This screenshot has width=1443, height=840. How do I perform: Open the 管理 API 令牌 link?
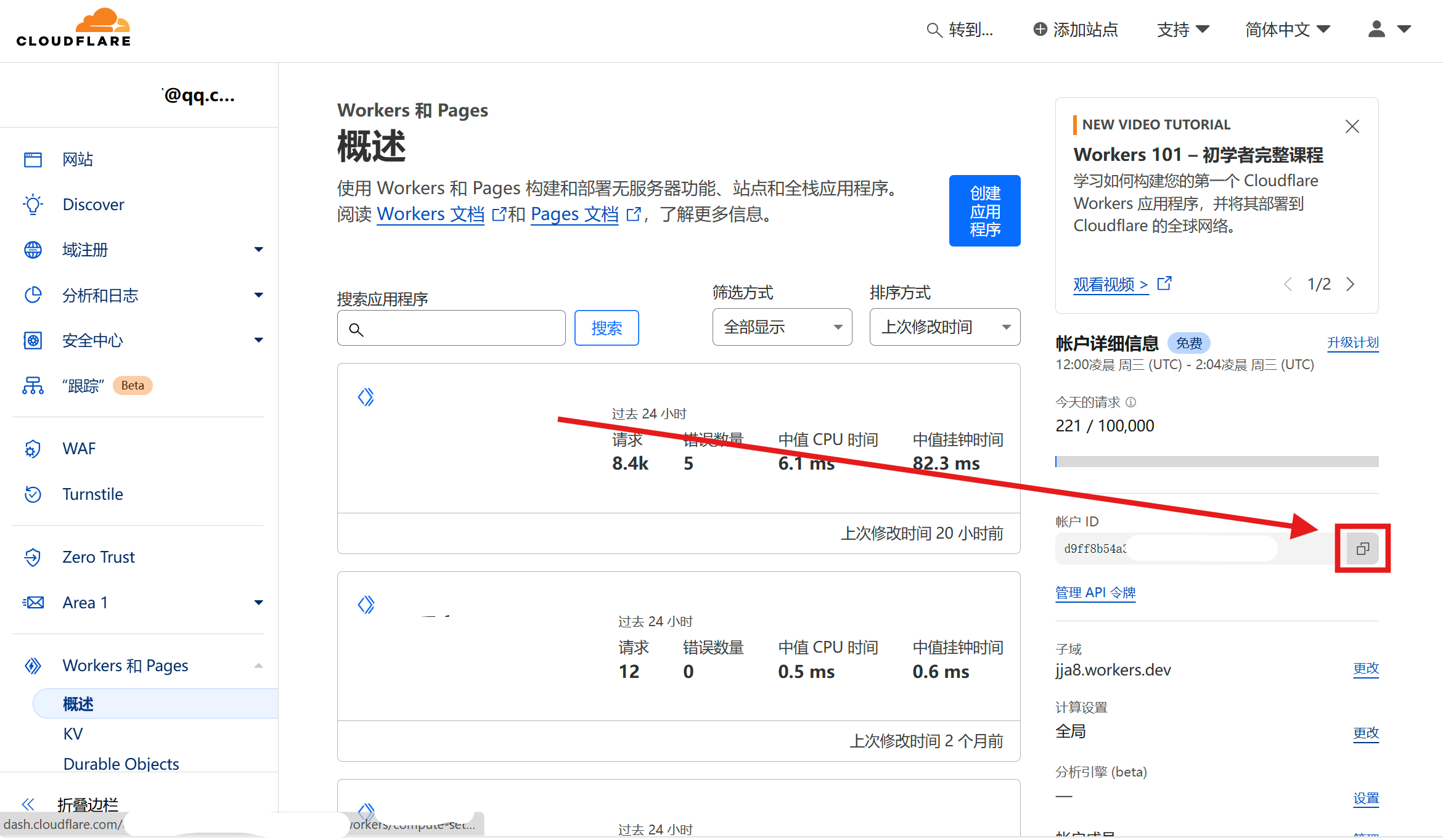click(x=1095, y=593)
